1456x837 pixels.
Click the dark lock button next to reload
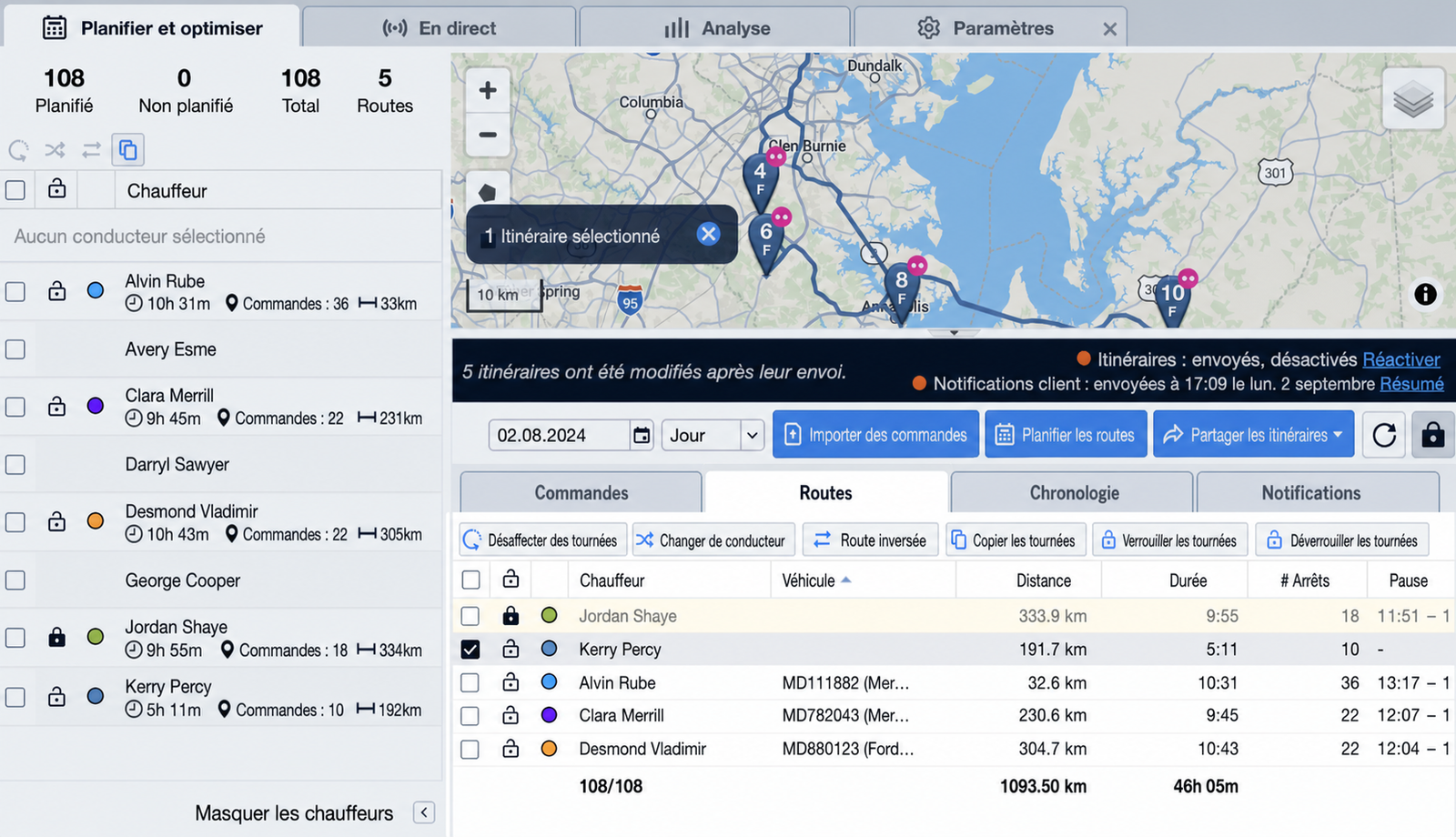pos(1433,435)
